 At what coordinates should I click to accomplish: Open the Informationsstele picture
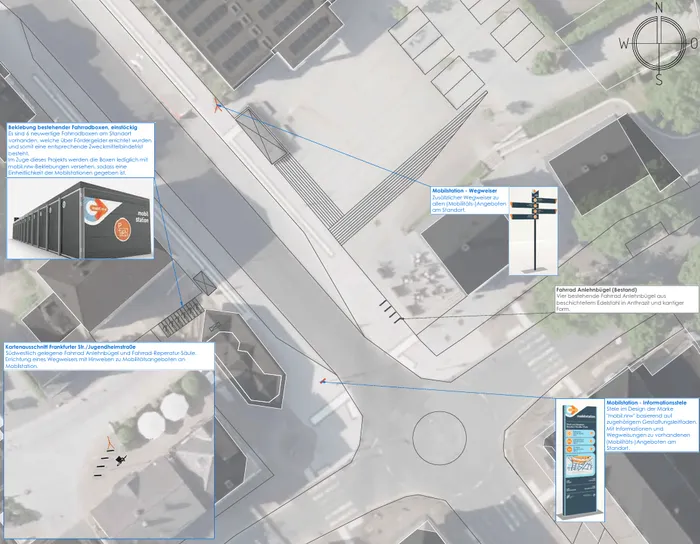point(580,460)
